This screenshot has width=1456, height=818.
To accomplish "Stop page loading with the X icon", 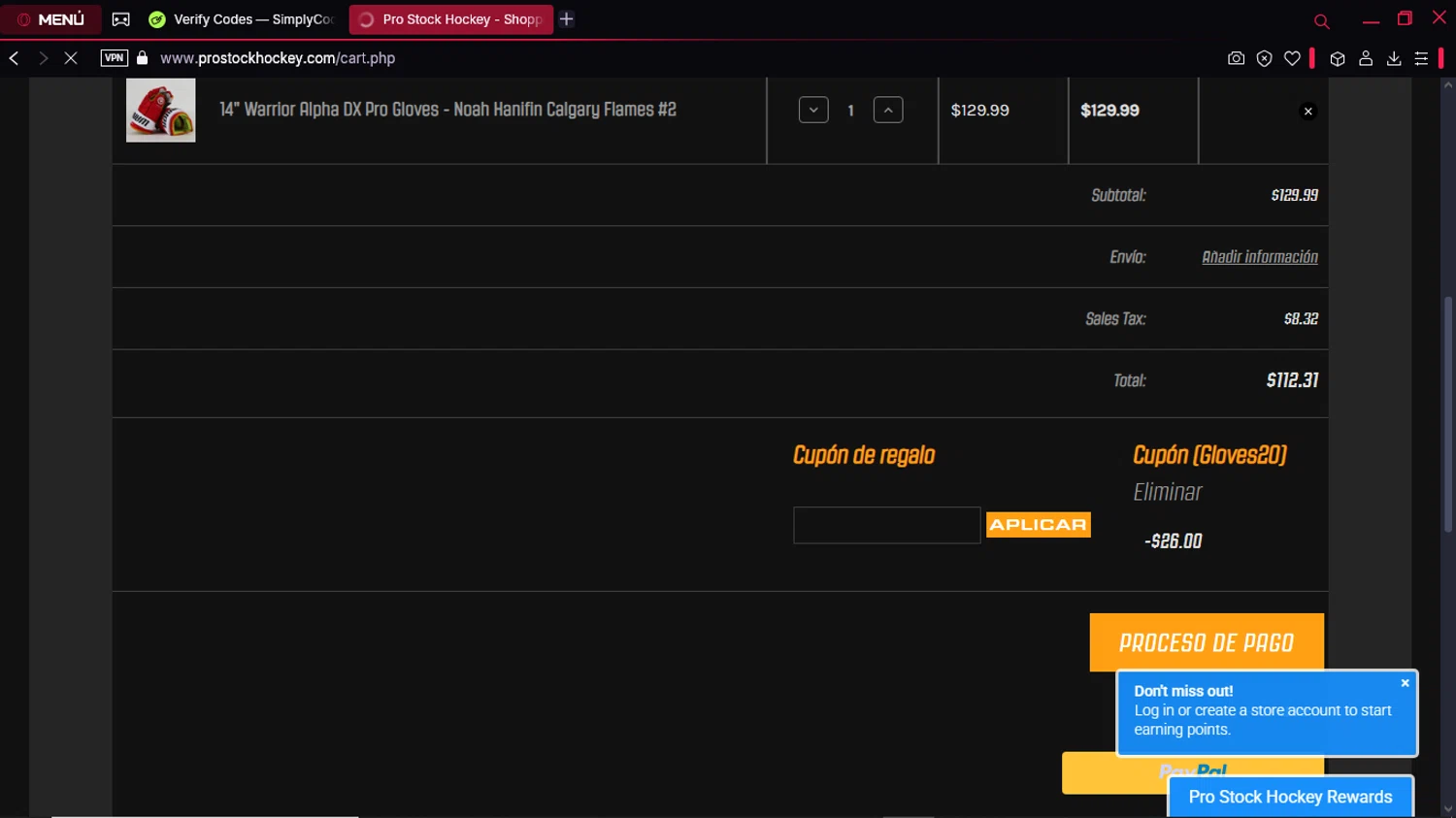I will click(x=71, y=58).
